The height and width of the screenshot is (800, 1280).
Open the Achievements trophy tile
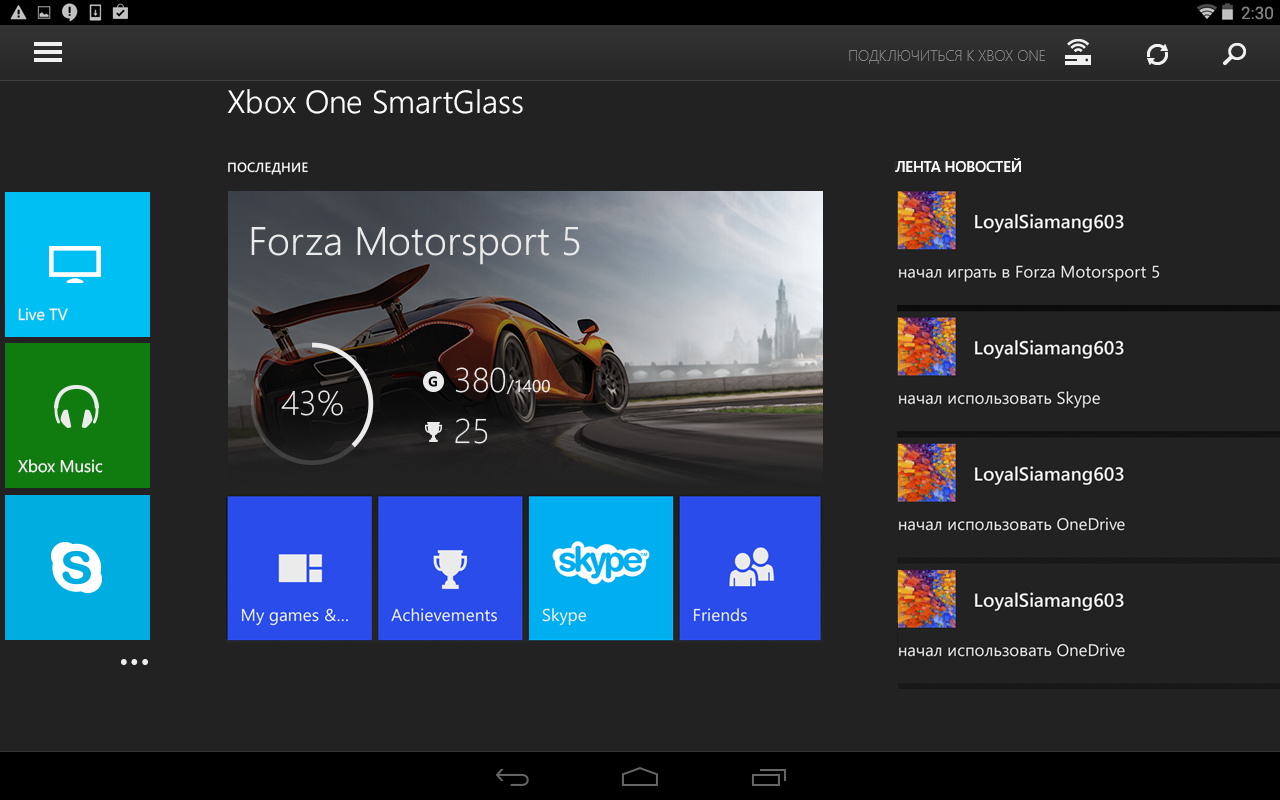point(450,568)
